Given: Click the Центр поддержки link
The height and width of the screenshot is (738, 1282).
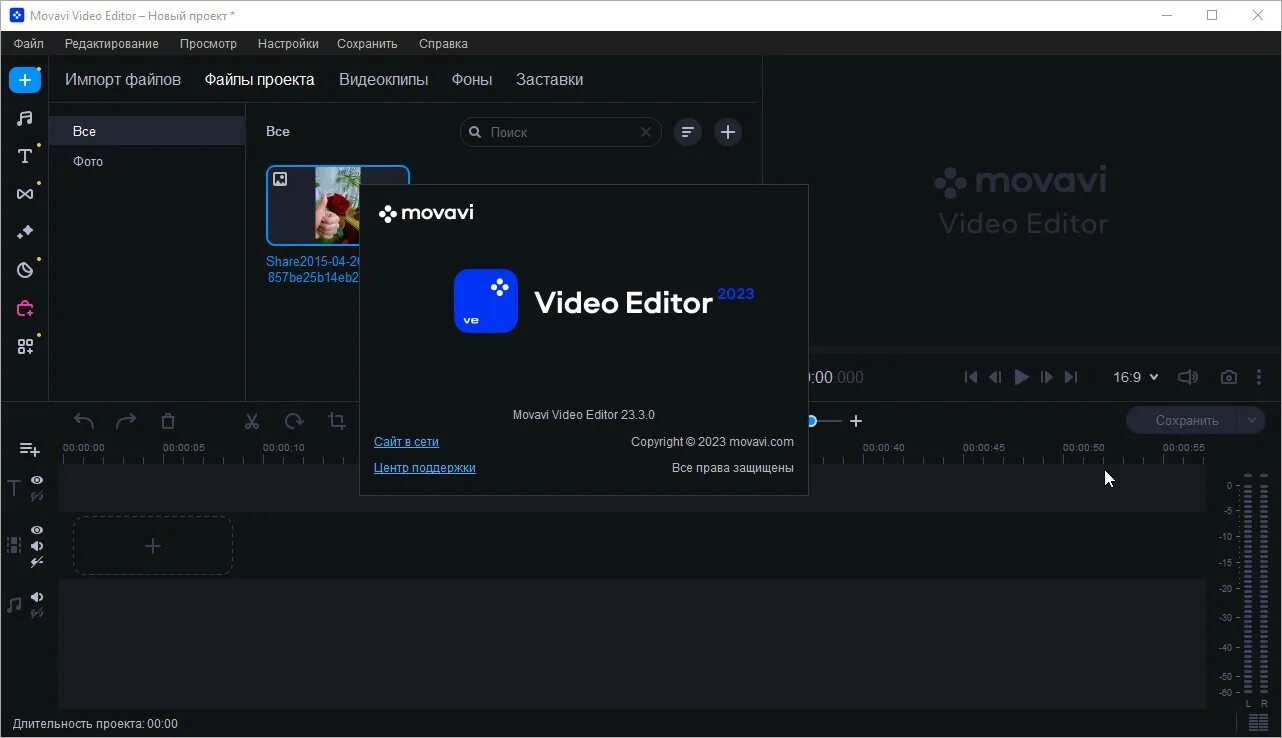Looking at the screenshot, I should [x=425, y=468].
